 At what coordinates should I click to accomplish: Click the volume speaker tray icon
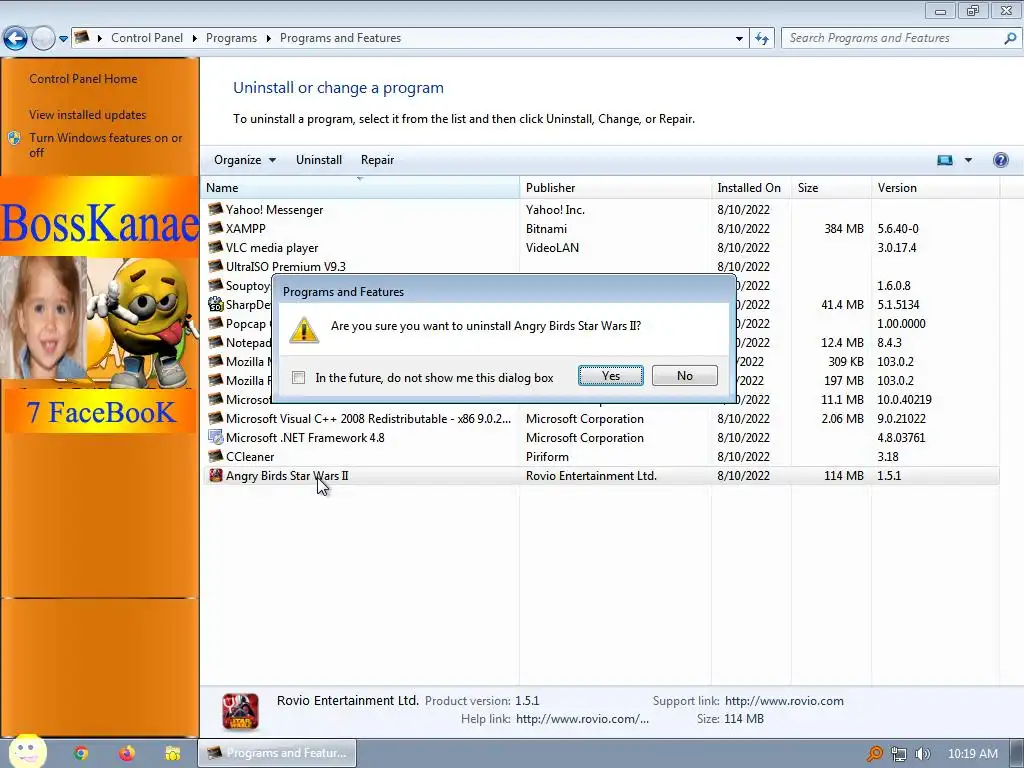coord(922,754)
